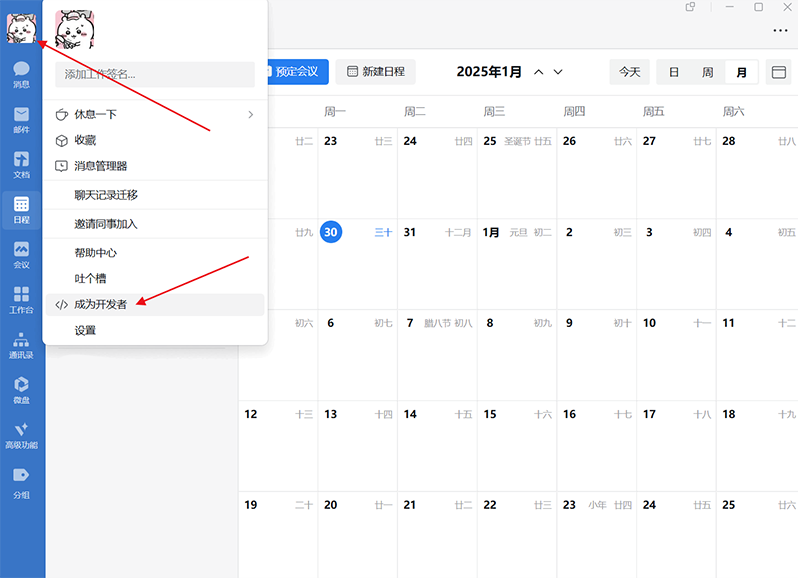Open 消息管理器 from the menu
Image resolution: width=798 pixels, height=578 pixels.
coord(155,166)
